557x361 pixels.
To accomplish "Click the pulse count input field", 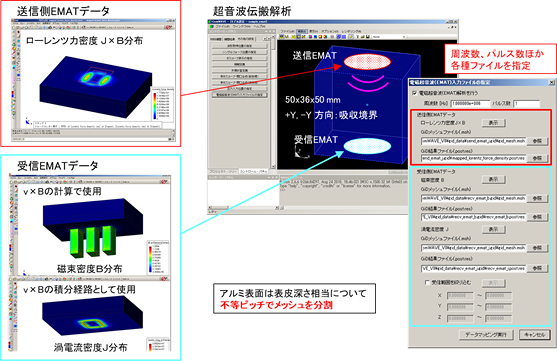I will coord(527,104).
